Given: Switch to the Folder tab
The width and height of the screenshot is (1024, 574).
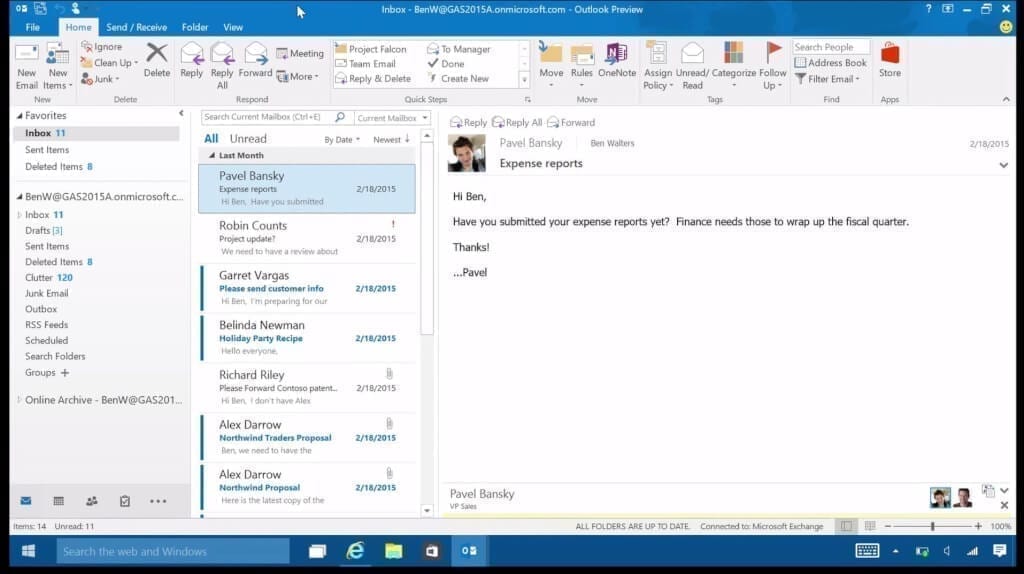Looking at the screenshot, I should tap(195, 27).
